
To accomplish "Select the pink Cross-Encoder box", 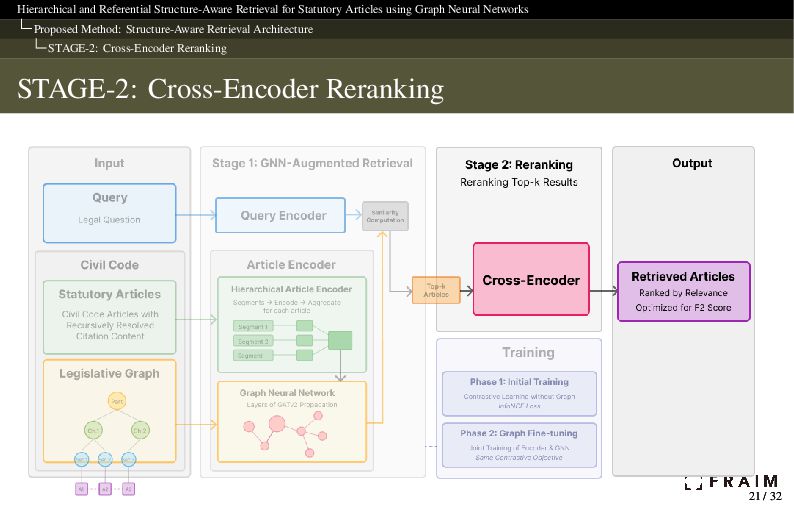I will pos(531,279).
